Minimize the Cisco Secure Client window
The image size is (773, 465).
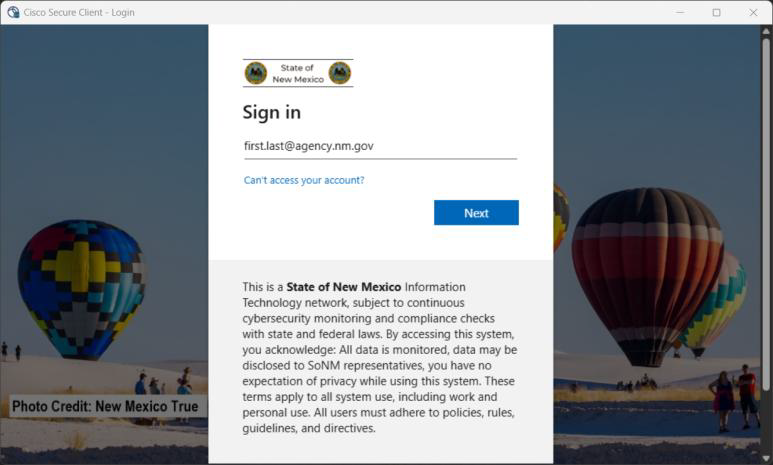click(680, 12)
